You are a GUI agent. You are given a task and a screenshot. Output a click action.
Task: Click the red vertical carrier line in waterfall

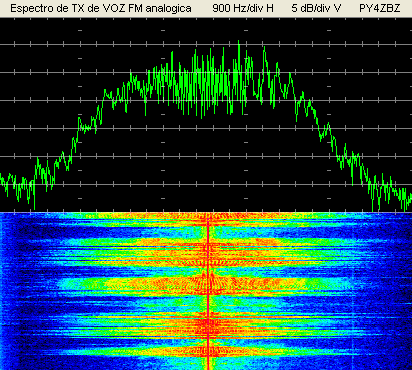click(x=208, y=291)
